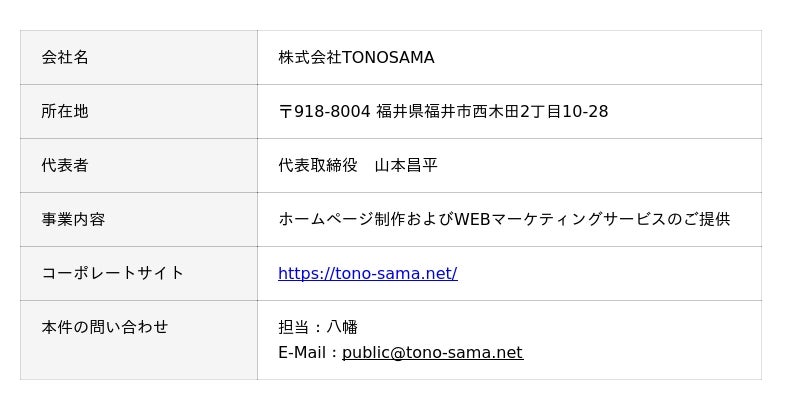Select the contact person name 八幡
800x410 pixels.
(x=342, y=327)
